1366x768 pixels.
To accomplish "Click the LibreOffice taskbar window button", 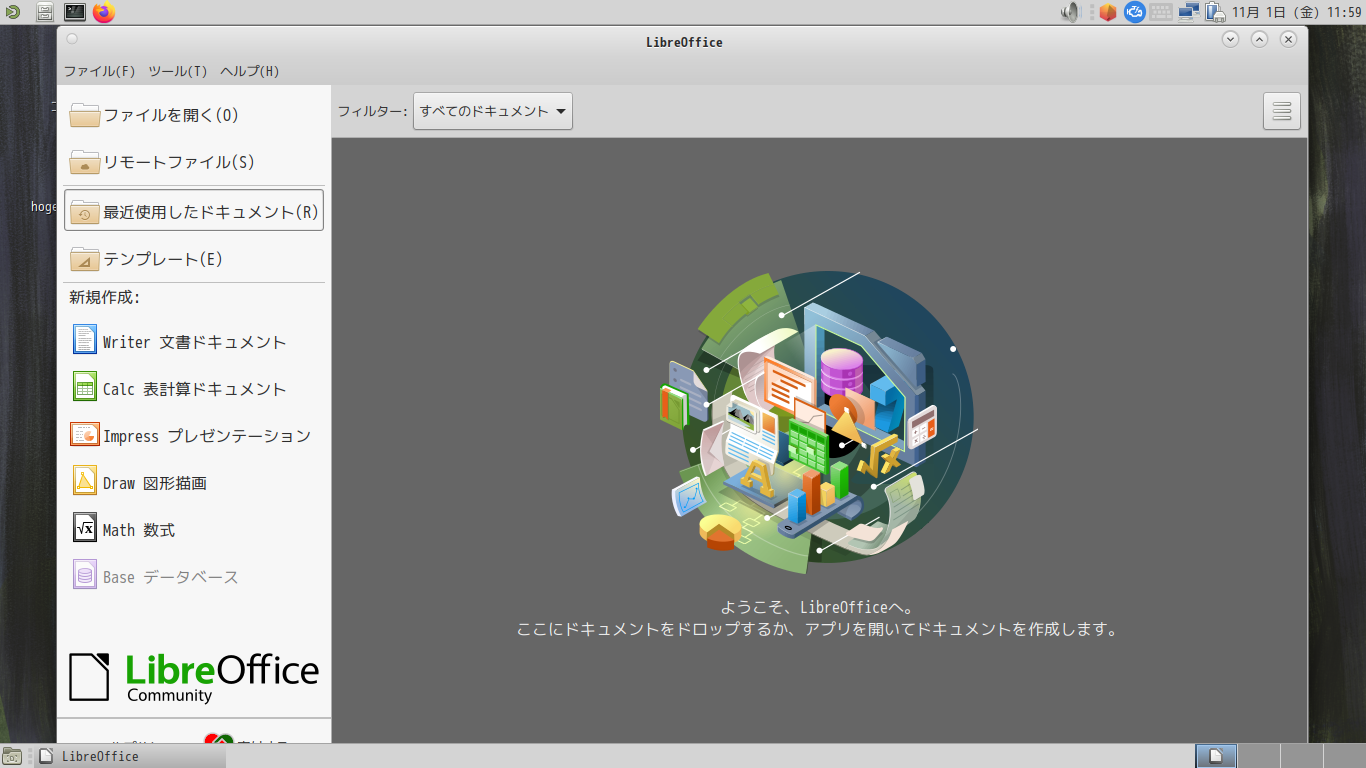I will pyautogui.click(x=130, y=756).
